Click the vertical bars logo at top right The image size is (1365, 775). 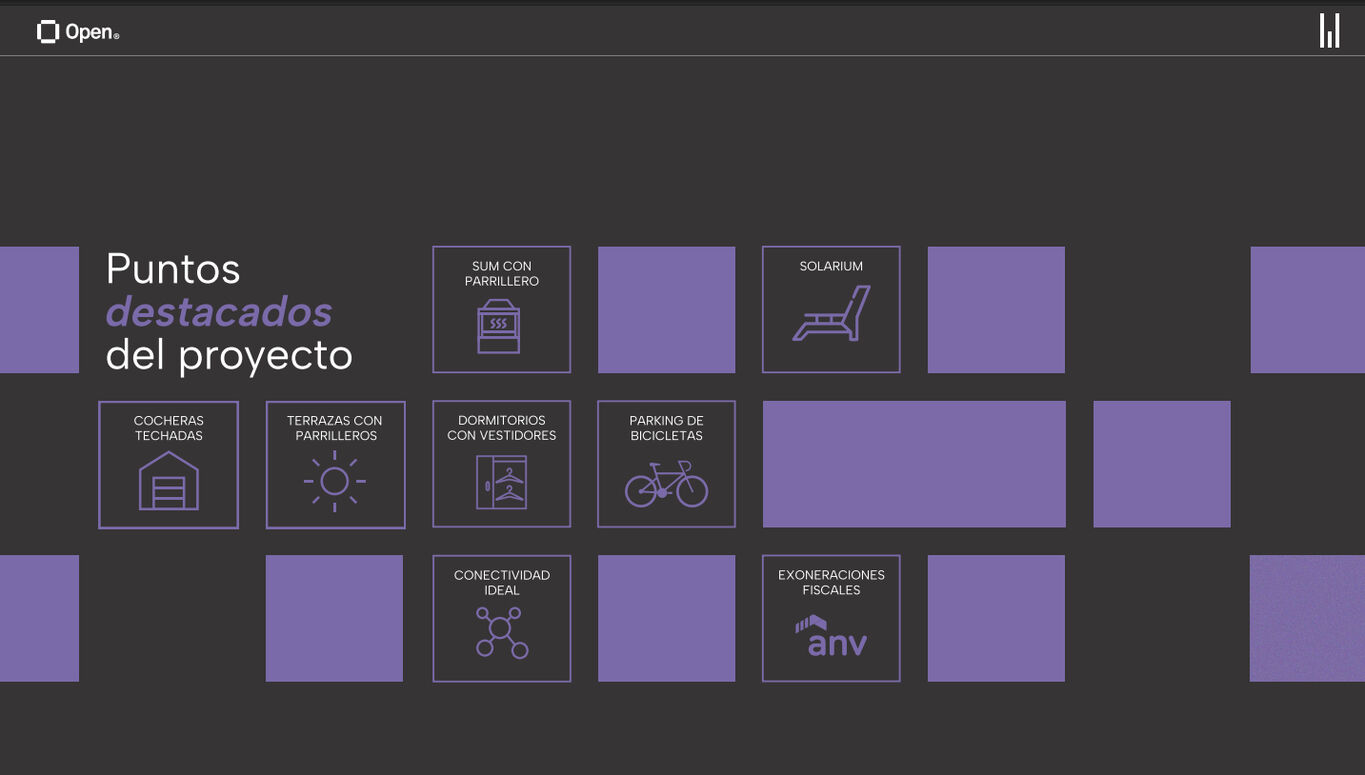point(1329,31)
